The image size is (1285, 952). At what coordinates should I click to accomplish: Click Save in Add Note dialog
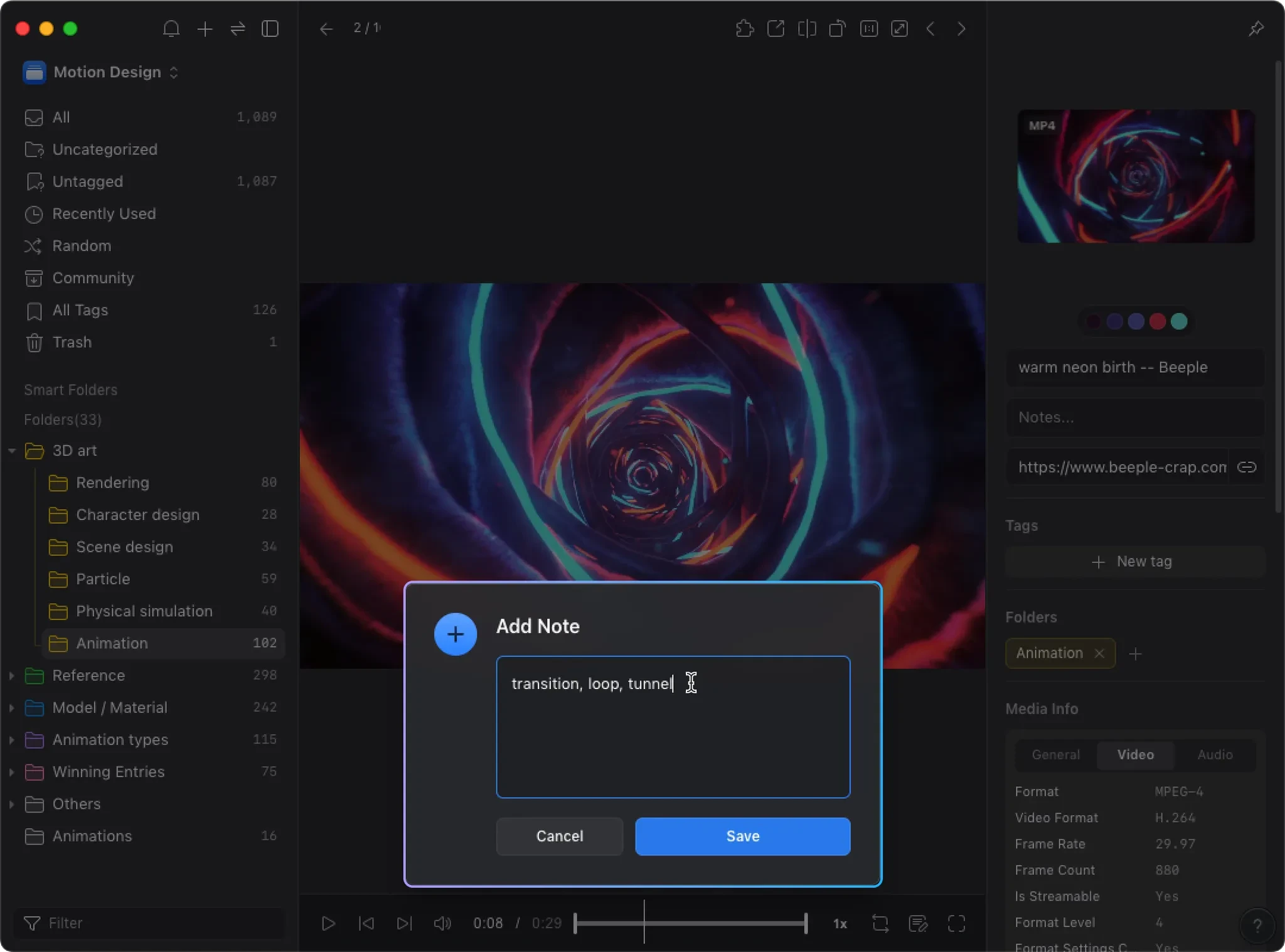point(743,836)
